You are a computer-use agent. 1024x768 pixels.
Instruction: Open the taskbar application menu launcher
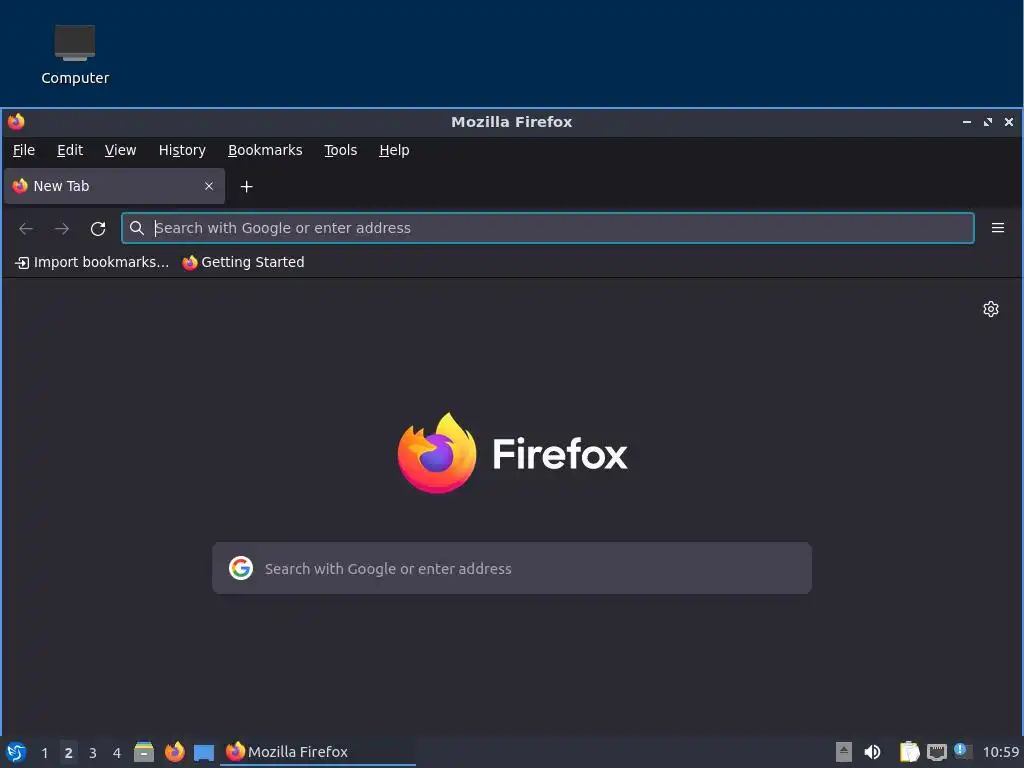tap(16, 752)
